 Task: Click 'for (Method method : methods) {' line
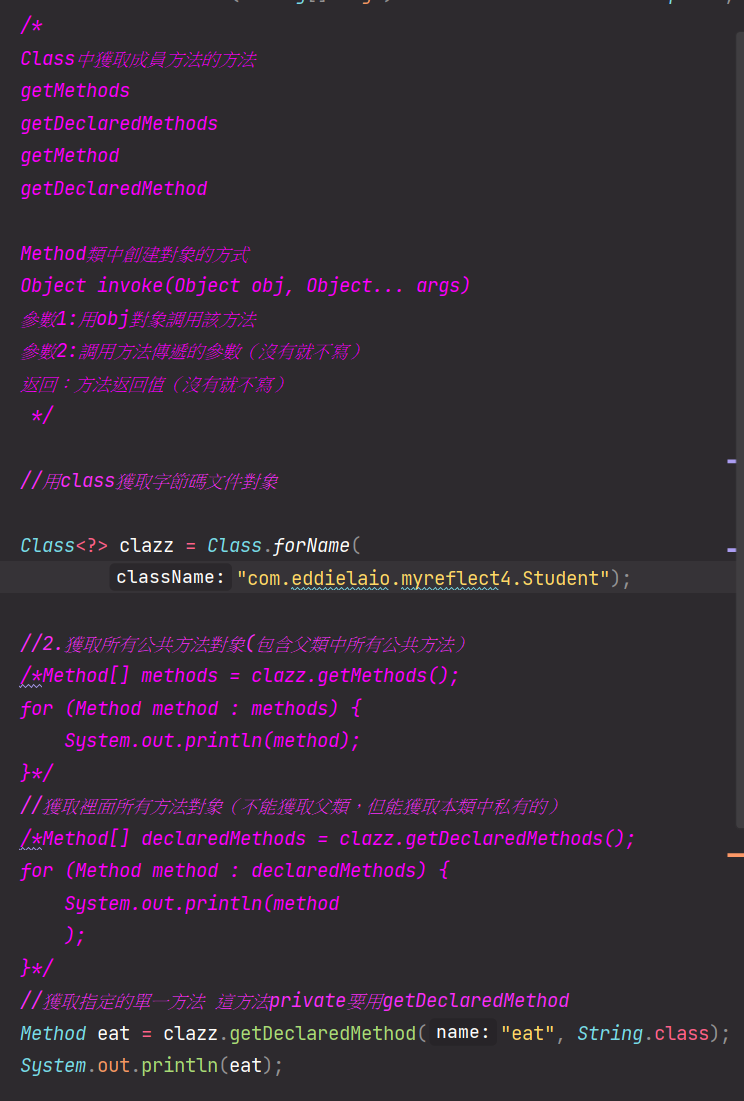[x=191, y=708]
